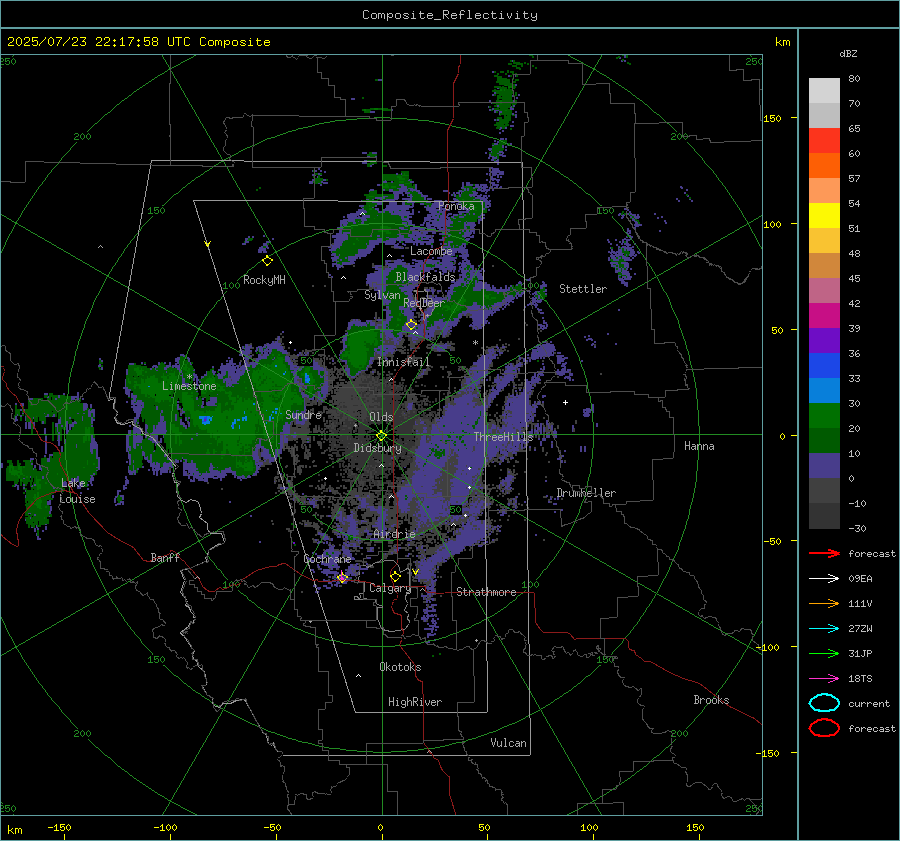Select the purple-blue swatch near 39 dBZ

click(x=824, y=340)
